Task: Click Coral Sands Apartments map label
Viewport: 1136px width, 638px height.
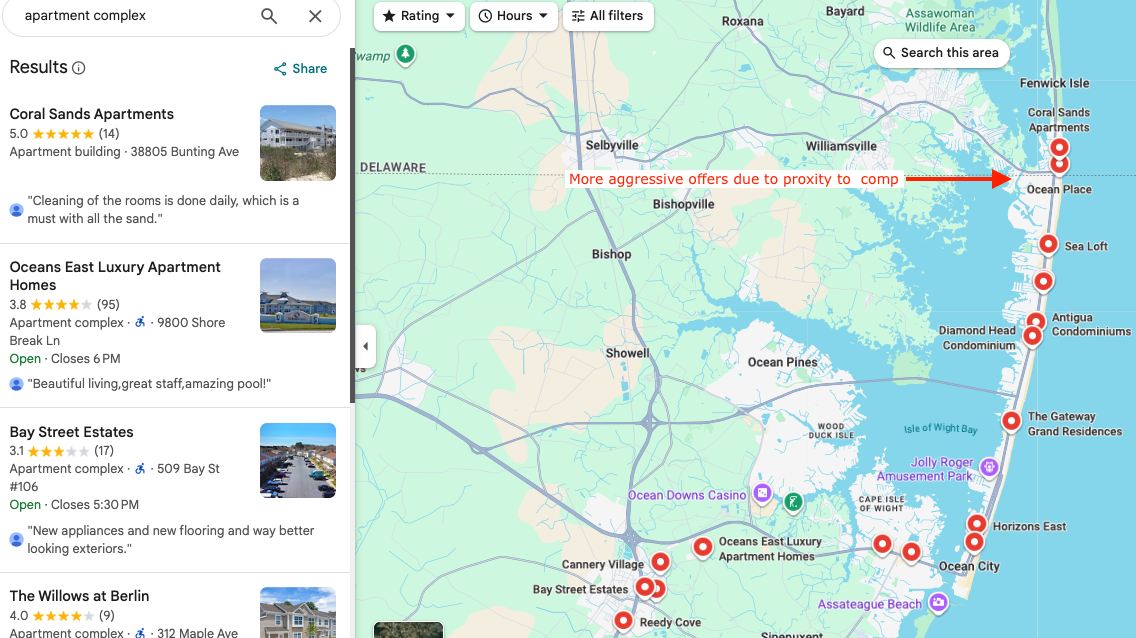Action: pyautogui.click(x=1058, y=120)
